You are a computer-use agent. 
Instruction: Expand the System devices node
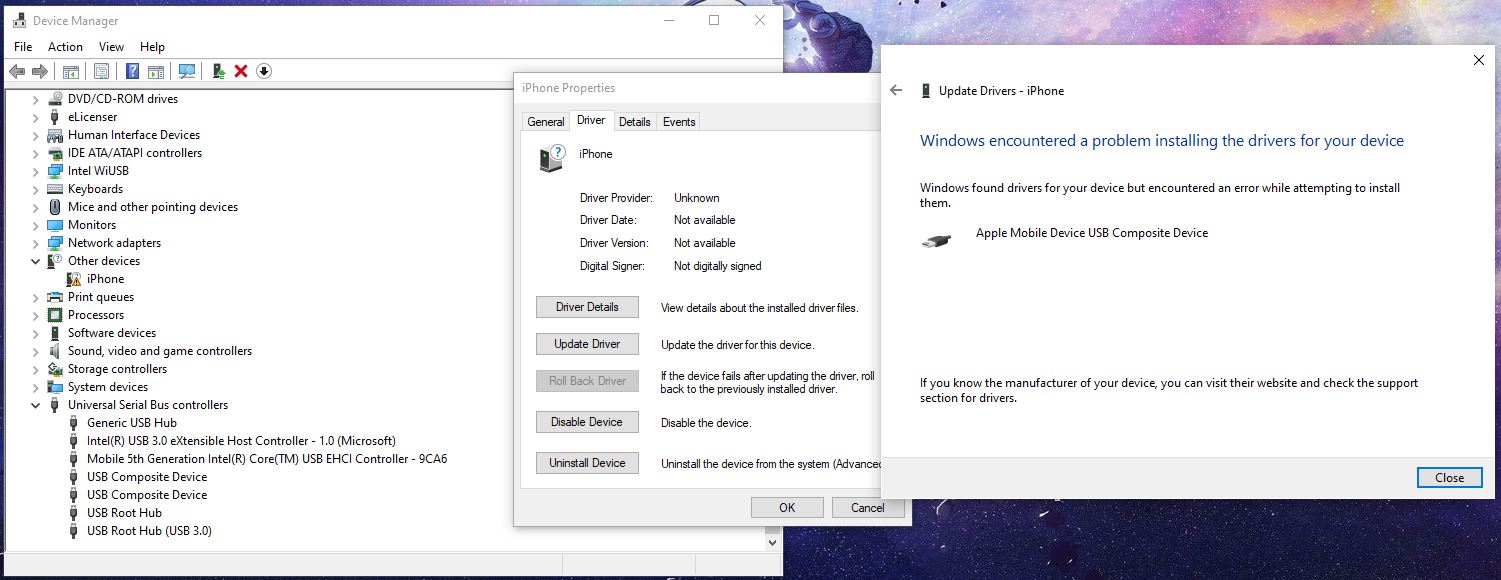(36, 387)
